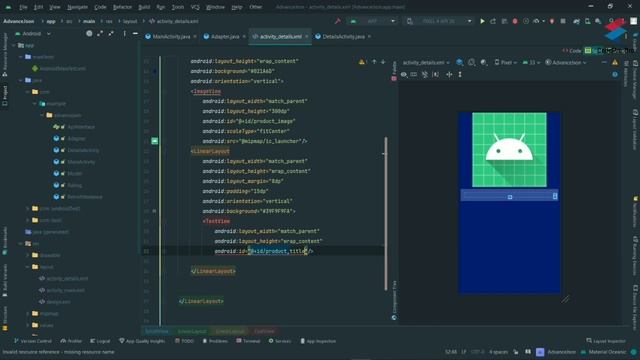This screenshot has width=640, height=360.
Task: Click the background color swatch in gutter
Action: click(155, 71)
